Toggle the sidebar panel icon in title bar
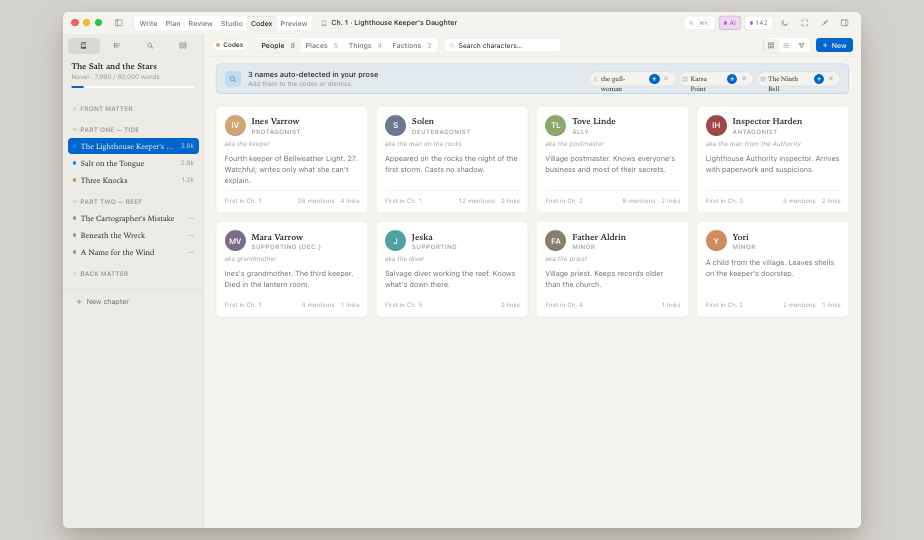The height and width of the screenshot is (540, 924). [119, 22]
